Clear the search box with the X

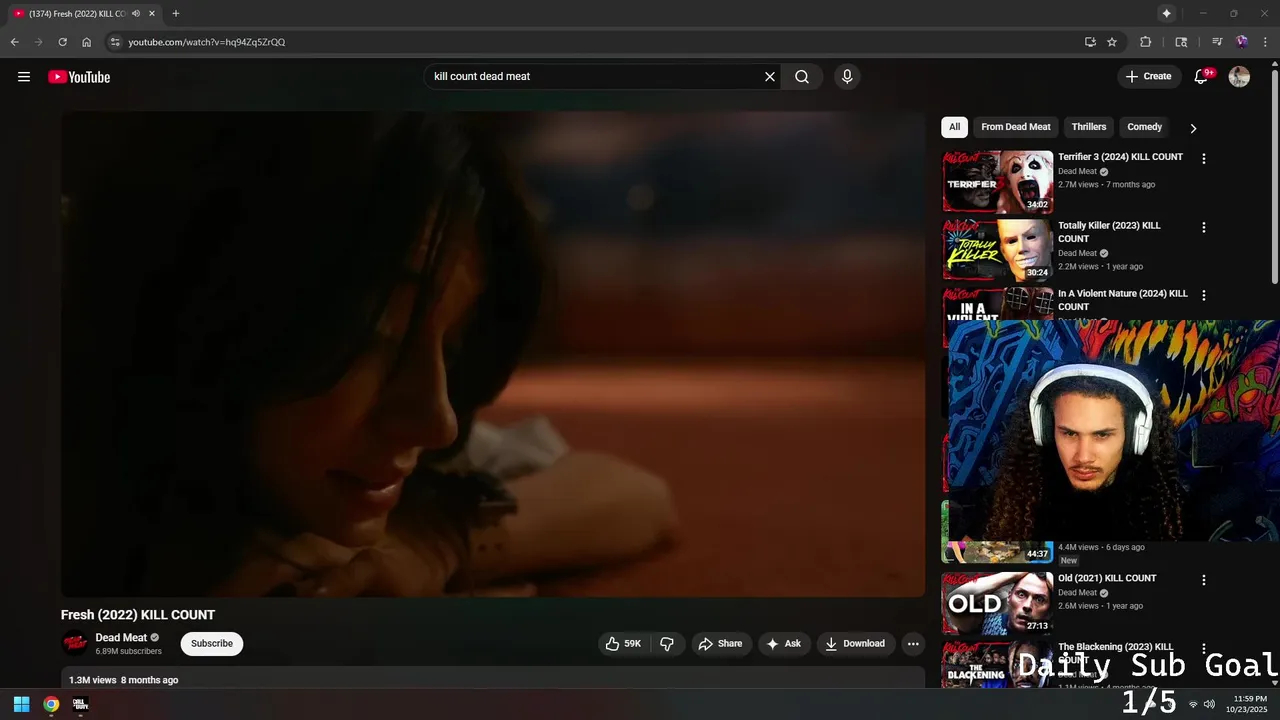[x=770, y=77]
